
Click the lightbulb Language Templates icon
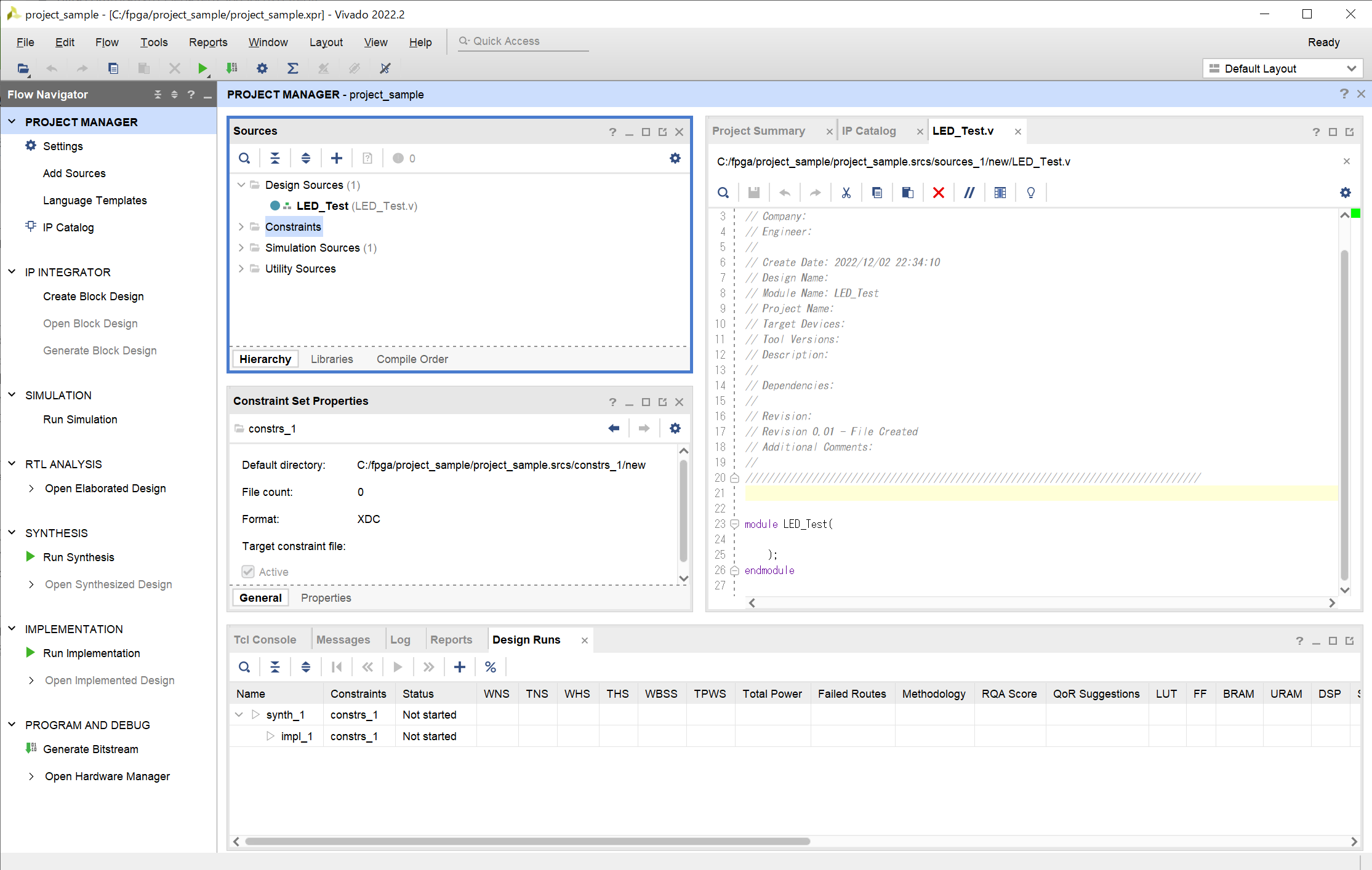point(1031,193)
